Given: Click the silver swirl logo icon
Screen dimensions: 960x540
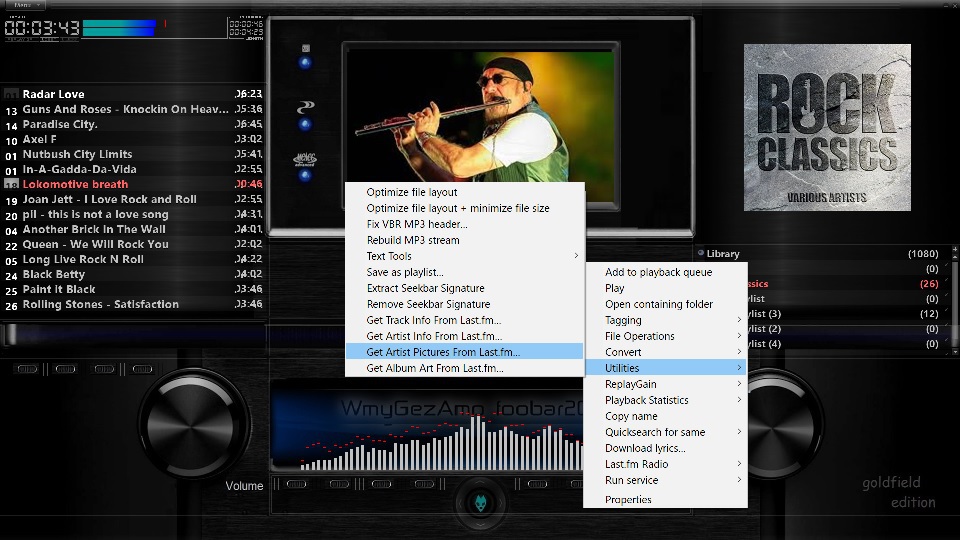Looking at the screenshot, I should click(x=306, y=107).
